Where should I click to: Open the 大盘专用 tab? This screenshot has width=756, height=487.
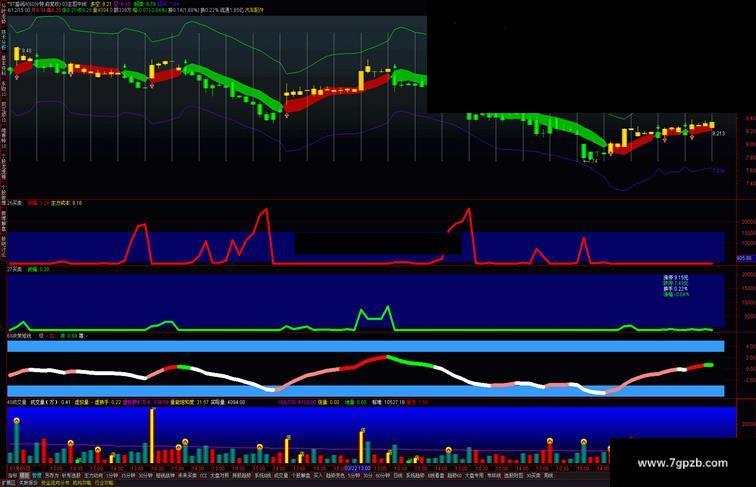(x=474, y=476)
